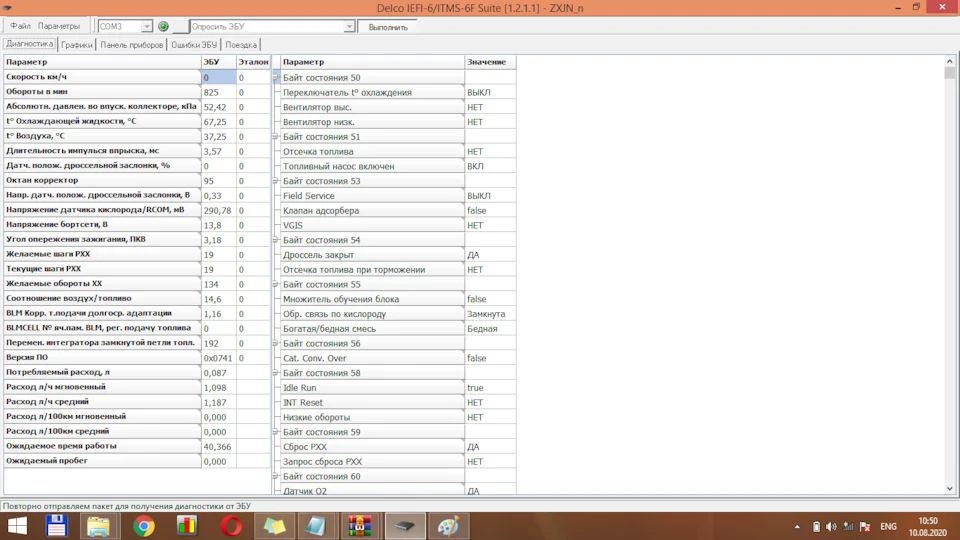This screenshot has height=540, width=960.
Task: Switch to the Графики tab
Action: point(77,45)
